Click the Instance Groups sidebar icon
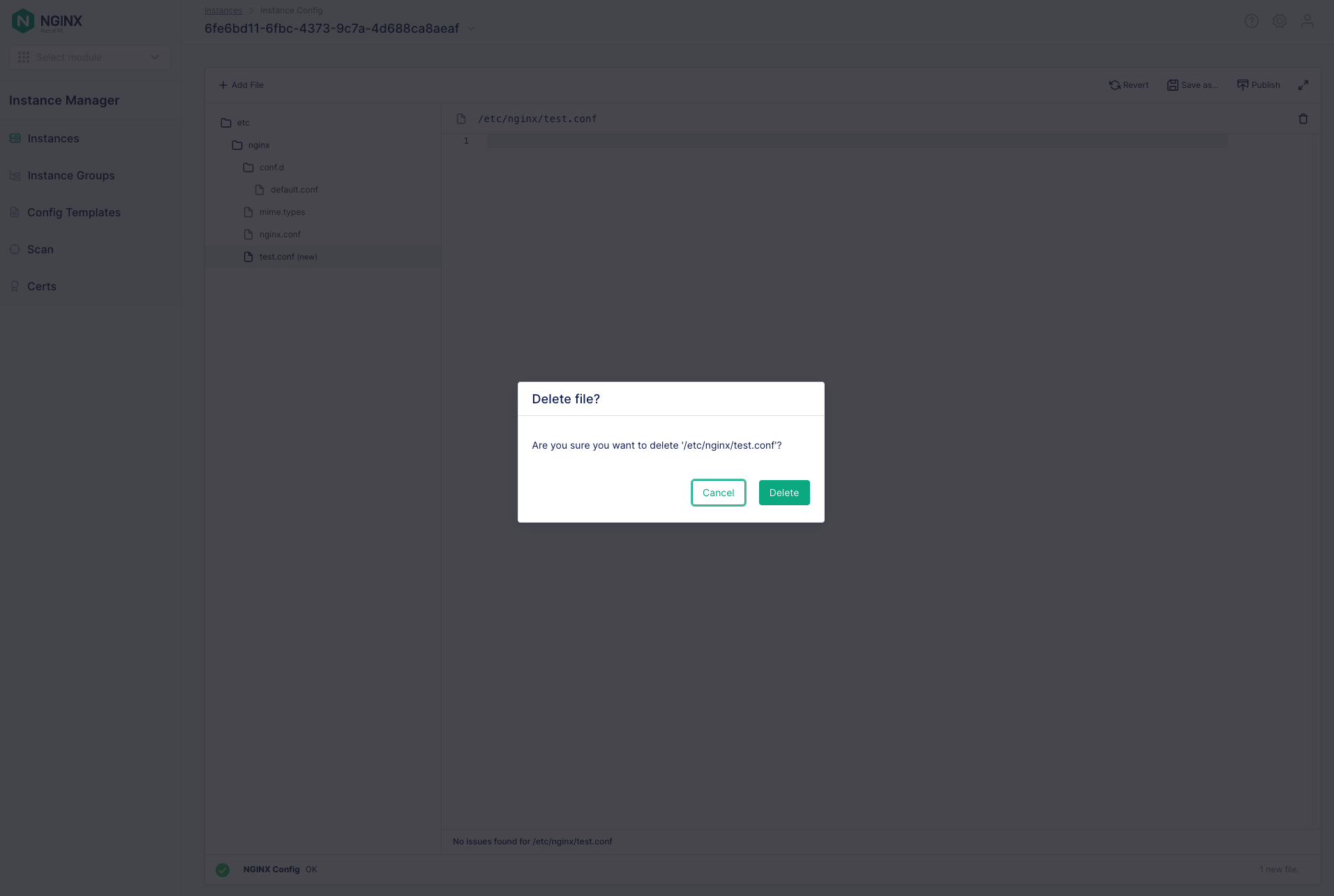1334x896 pixels. (x=15, y=175)
